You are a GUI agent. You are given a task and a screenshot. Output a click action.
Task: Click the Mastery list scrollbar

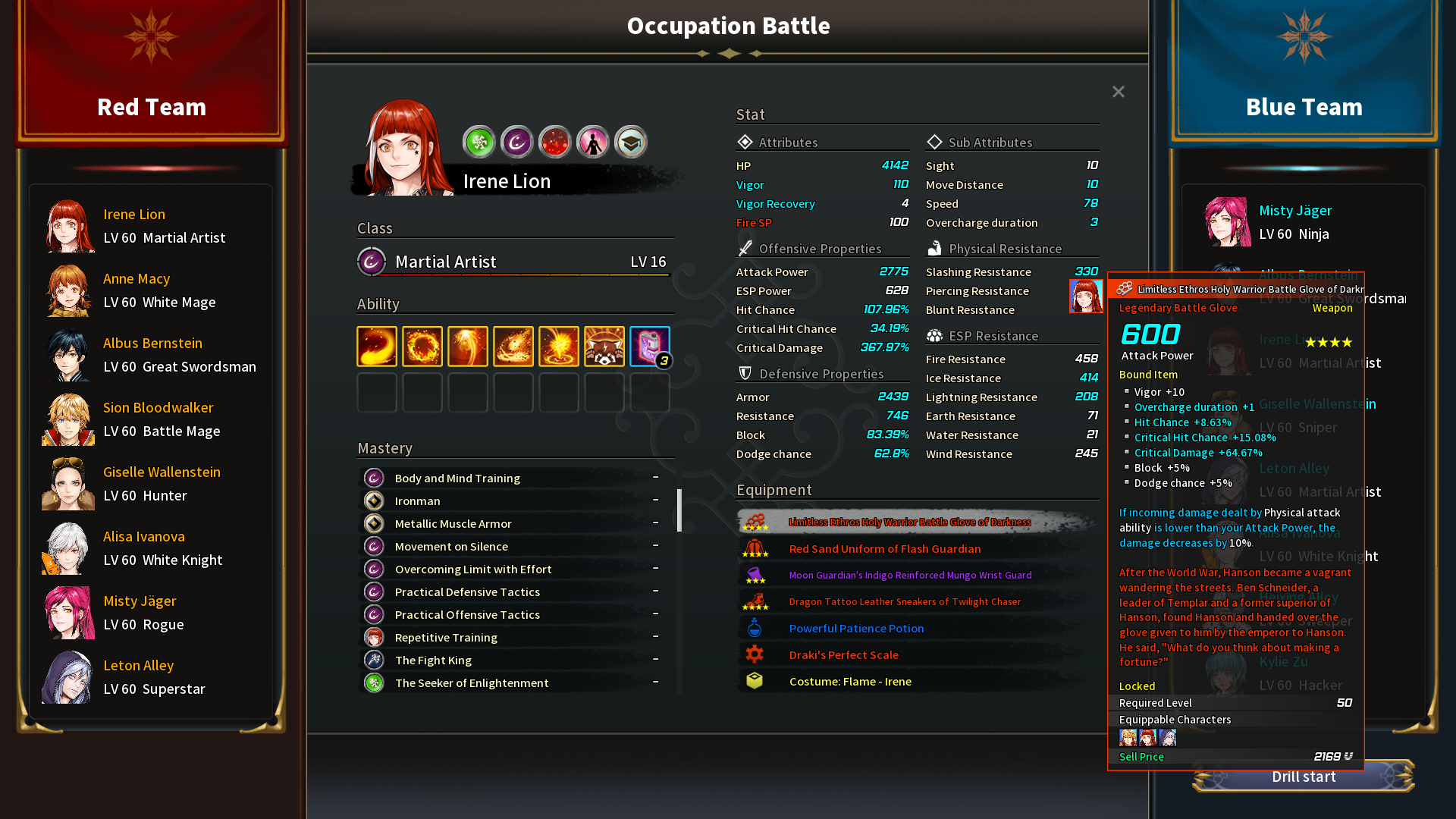679,510
